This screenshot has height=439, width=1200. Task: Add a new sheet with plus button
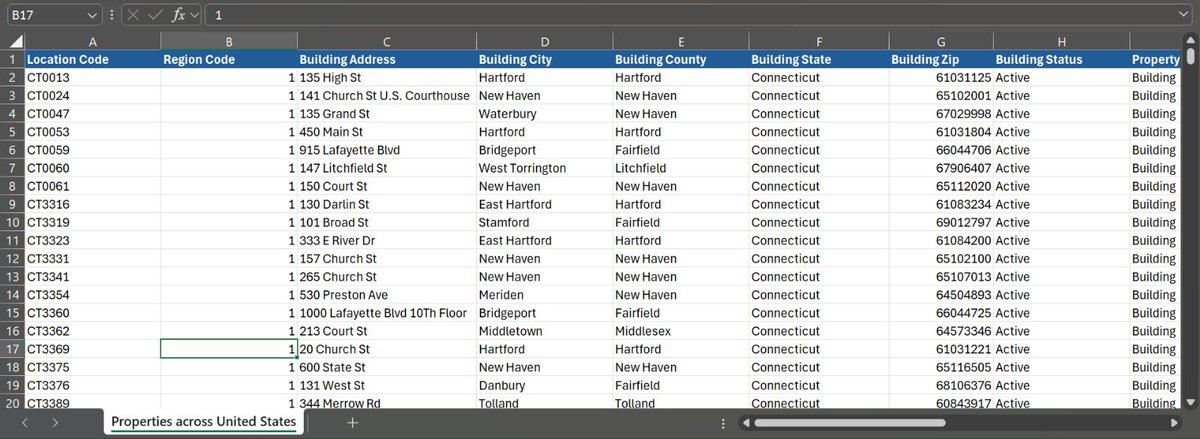352,423
